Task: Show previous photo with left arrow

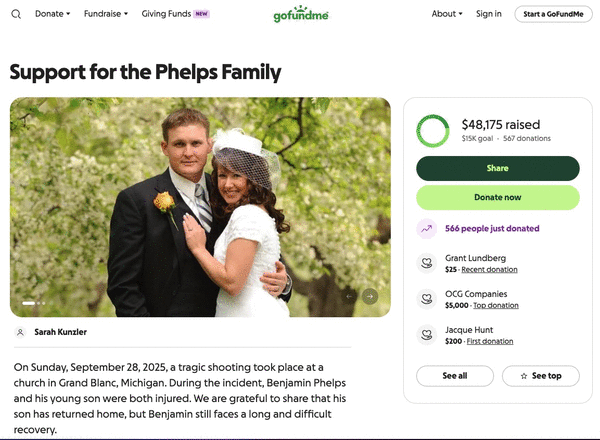Action: click(x=350, y=296)
